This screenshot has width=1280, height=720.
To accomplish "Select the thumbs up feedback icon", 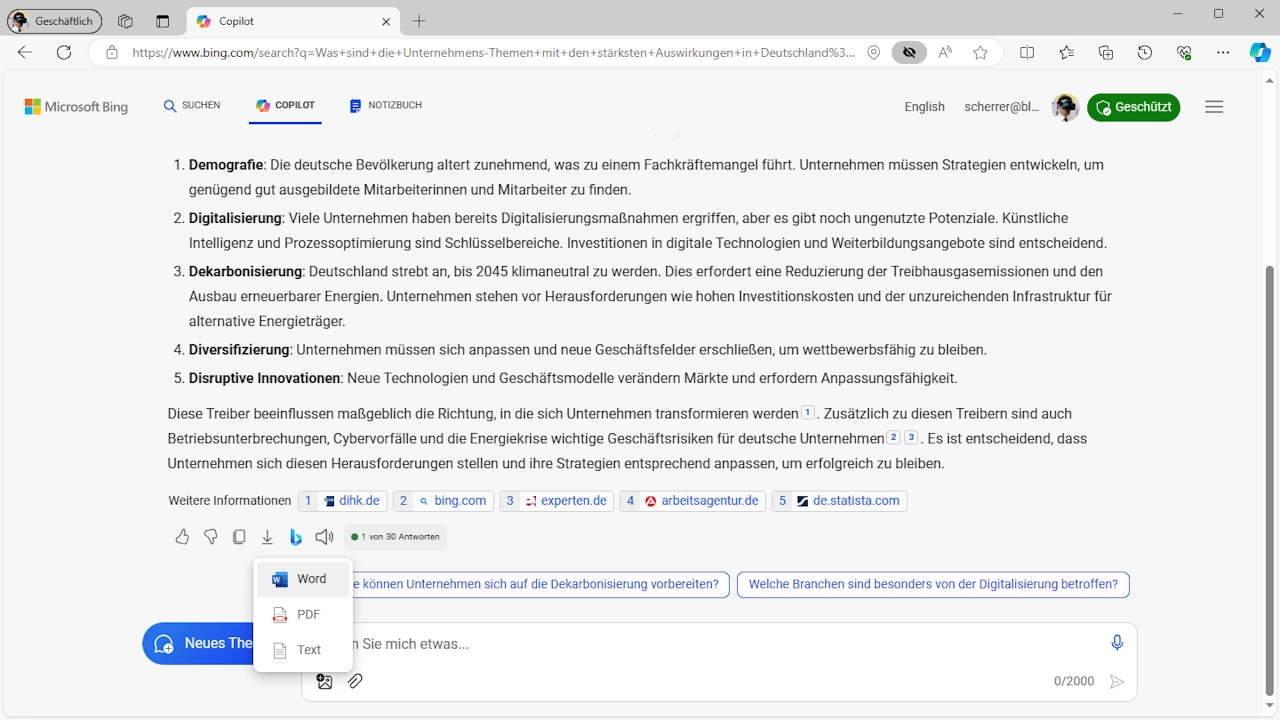I will (182, 537).
